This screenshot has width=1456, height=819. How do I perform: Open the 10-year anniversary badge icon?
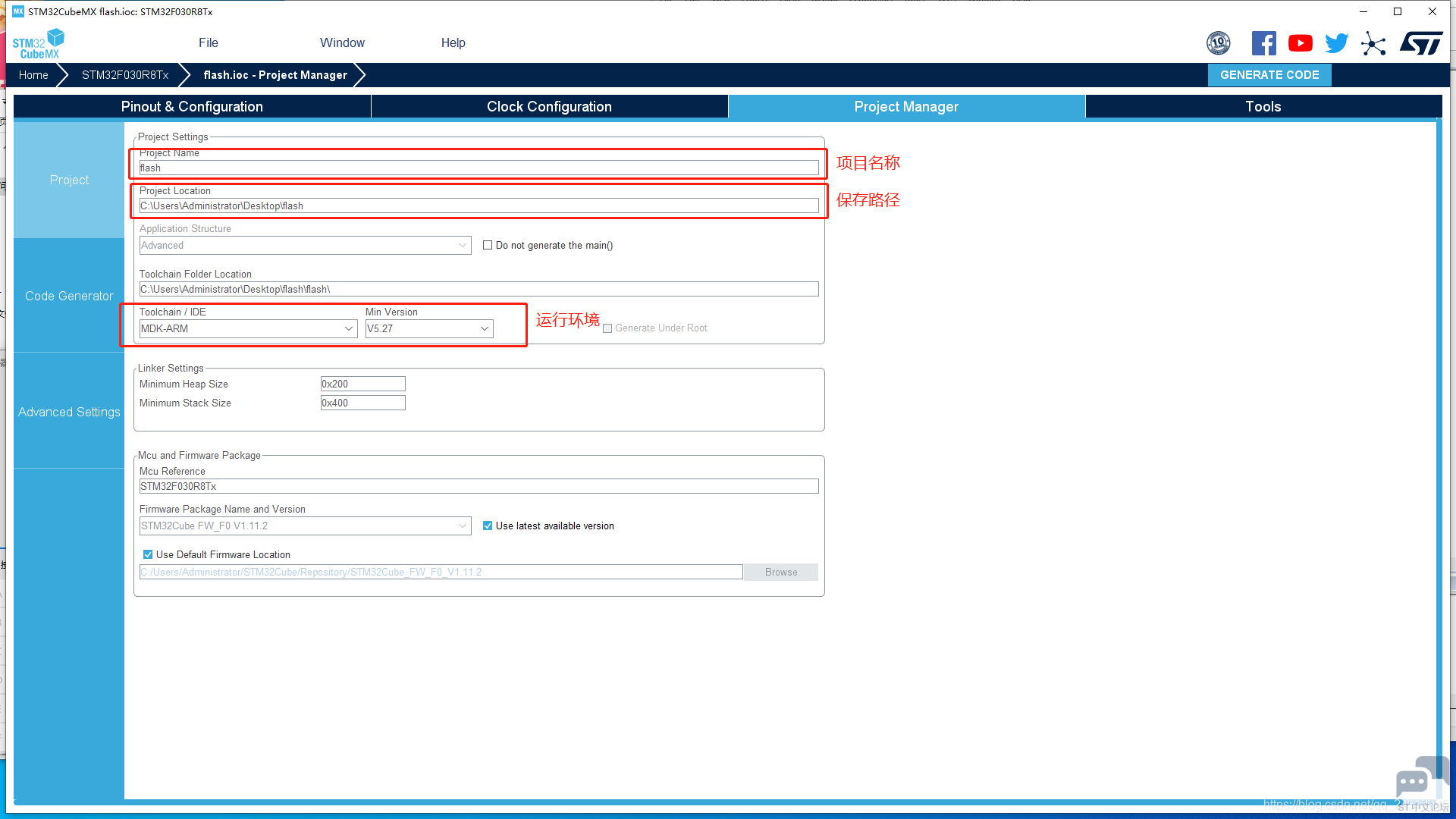[x=1219, y=43]
